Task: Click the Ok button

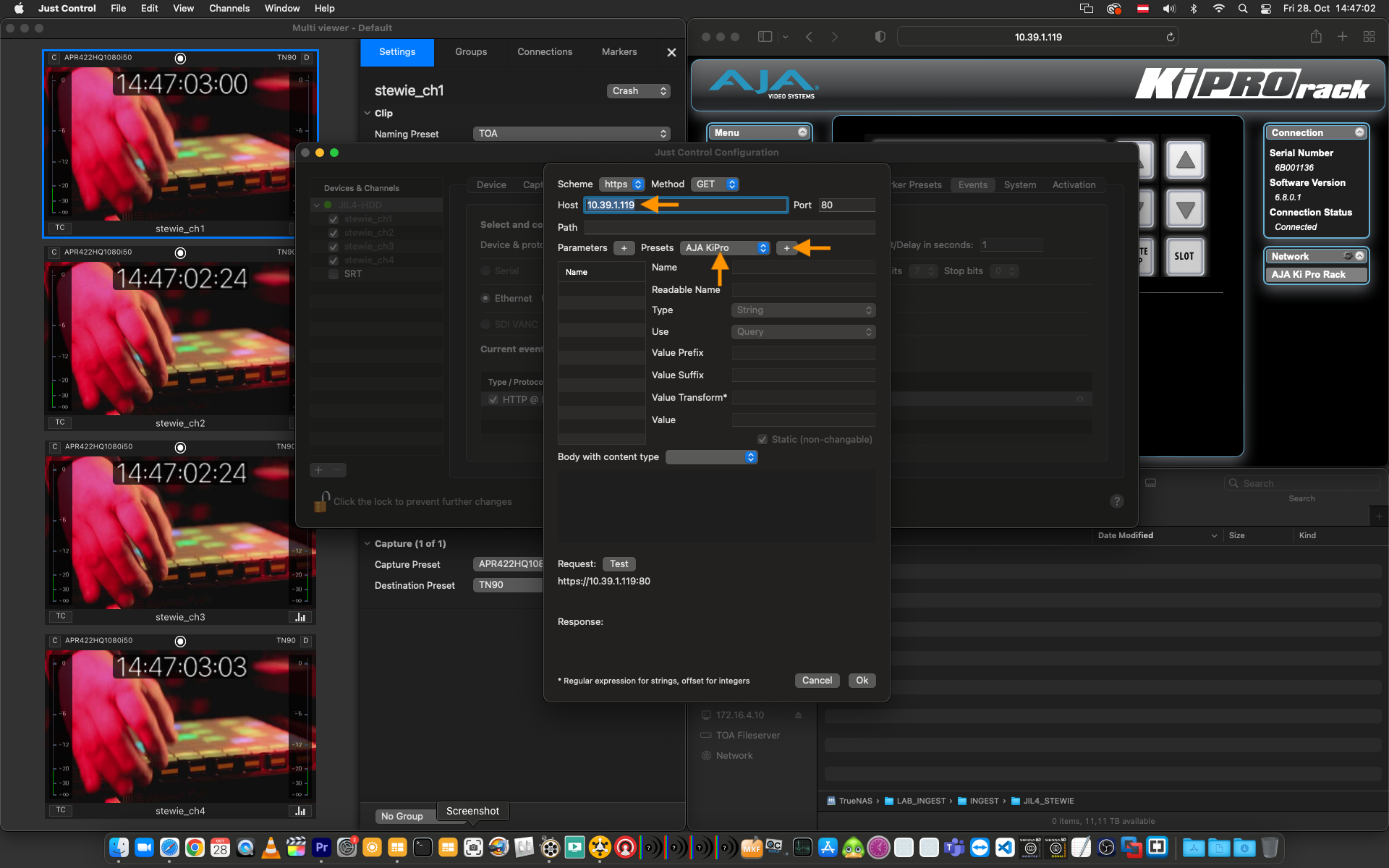Action: [862, 681]
